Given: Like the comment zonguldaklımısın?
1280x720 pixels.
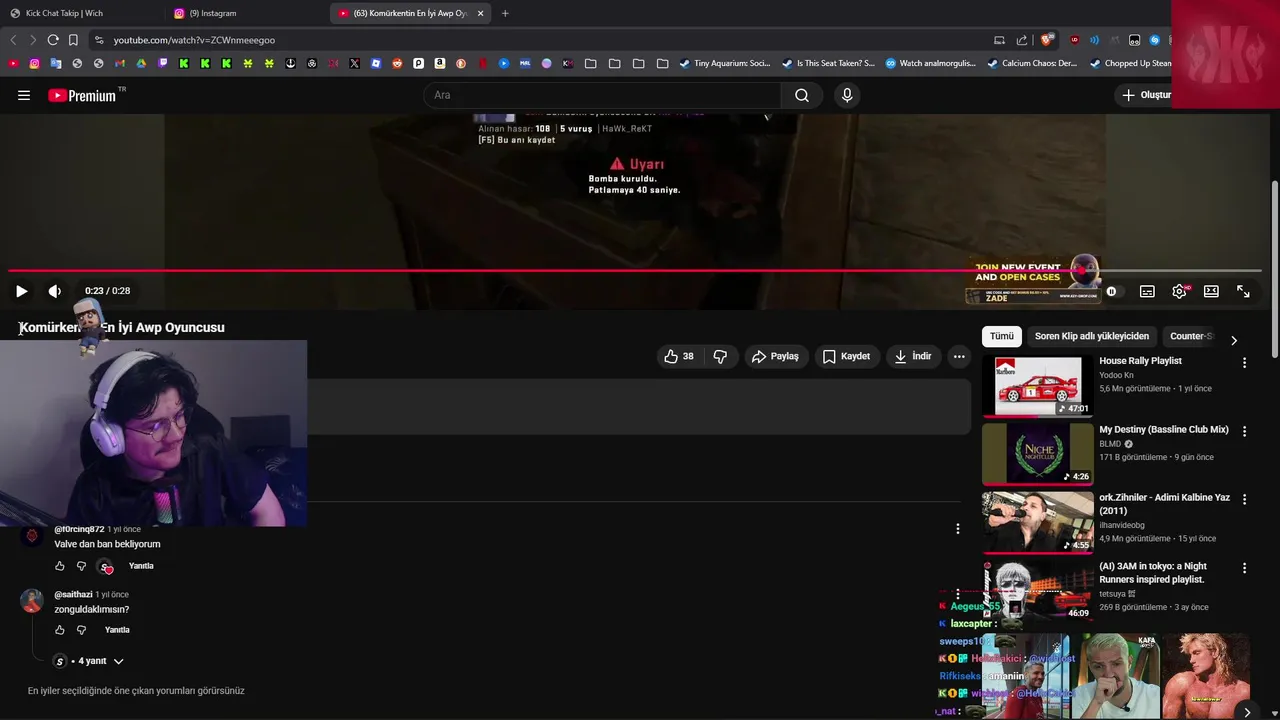Looking at the screenshot, I should pyautogui.click(x=59, y=630).
